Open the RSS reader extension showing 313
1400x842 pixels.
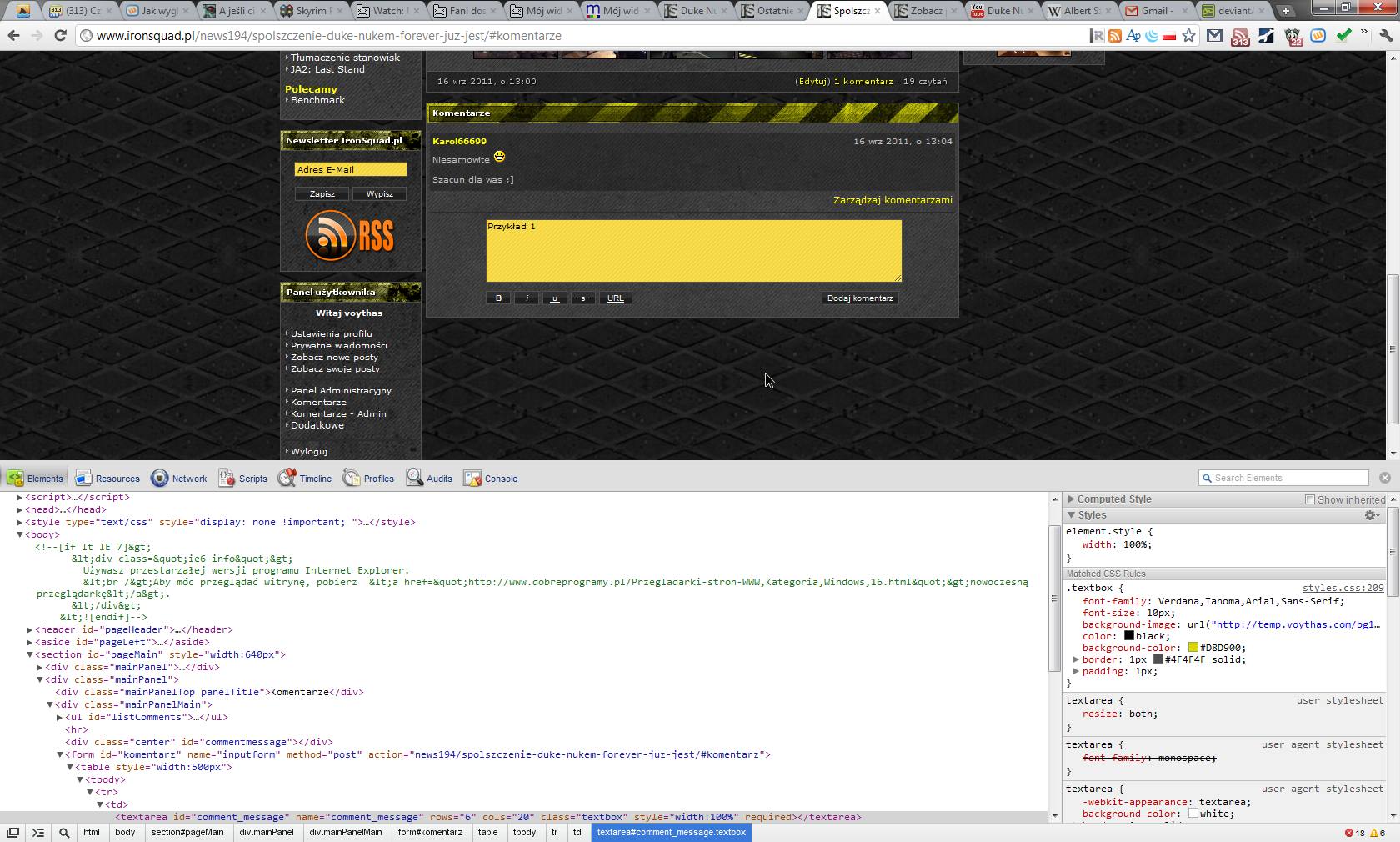coord(1240,36)
